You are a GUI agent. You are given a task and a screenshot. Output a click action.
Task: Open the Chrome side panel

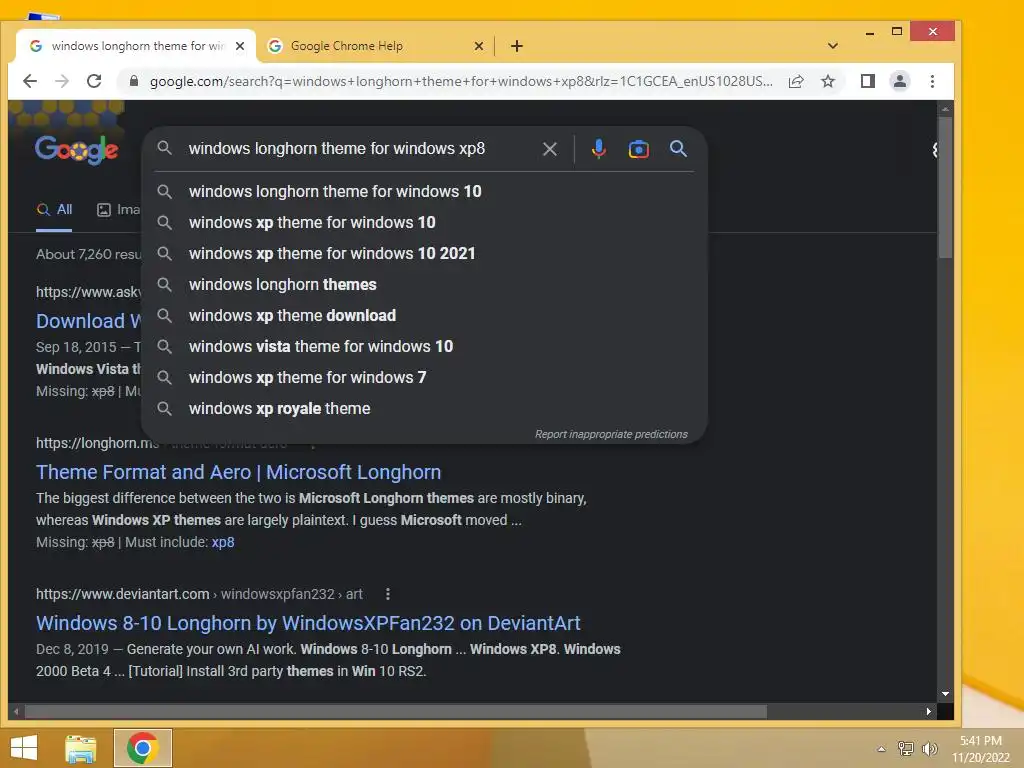867,81
